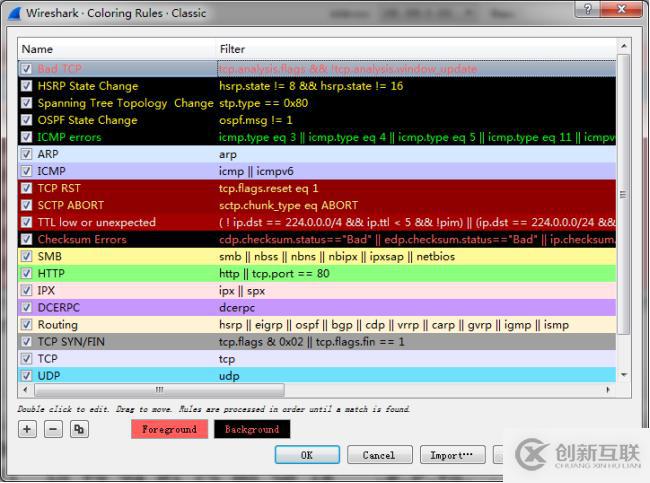Click the add new rule plus button

click(x=27, y=429)
